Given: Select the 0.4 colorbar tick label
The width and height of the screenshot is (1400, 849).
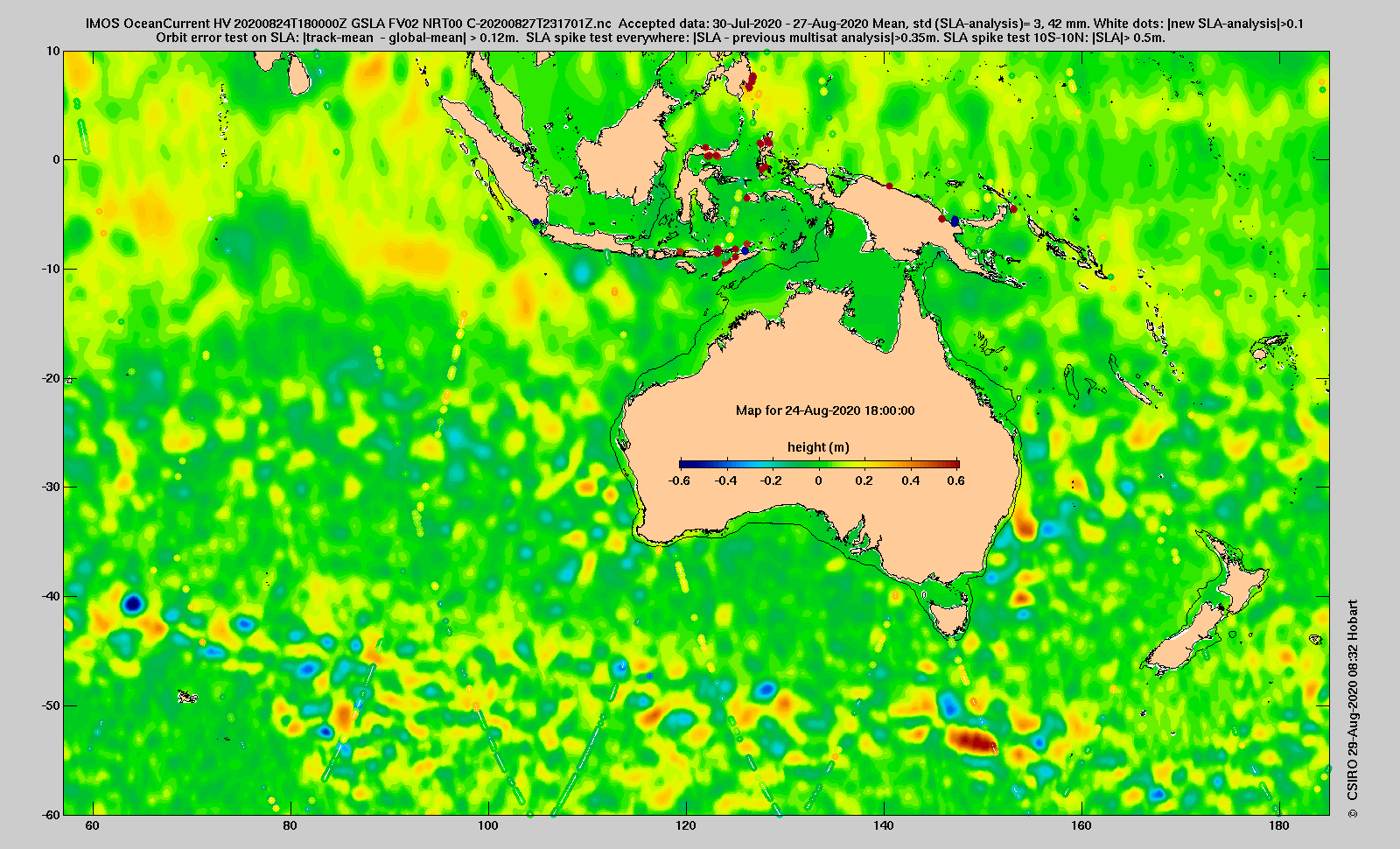Looking at the screenshot, I should pyautogui.click(x=912, y=481).
